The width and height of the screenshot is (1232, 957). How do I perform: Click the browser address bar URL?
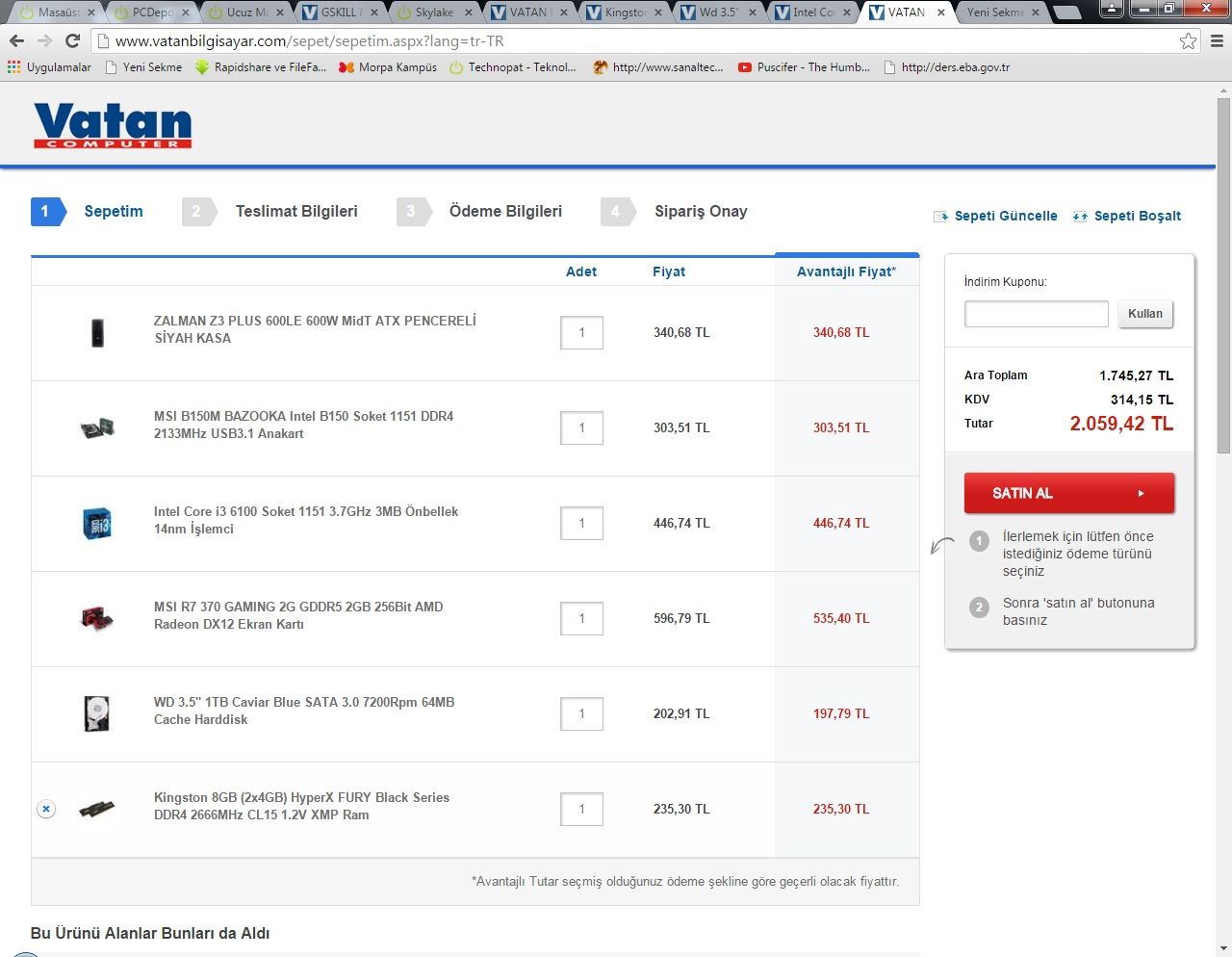pos(309,41)
